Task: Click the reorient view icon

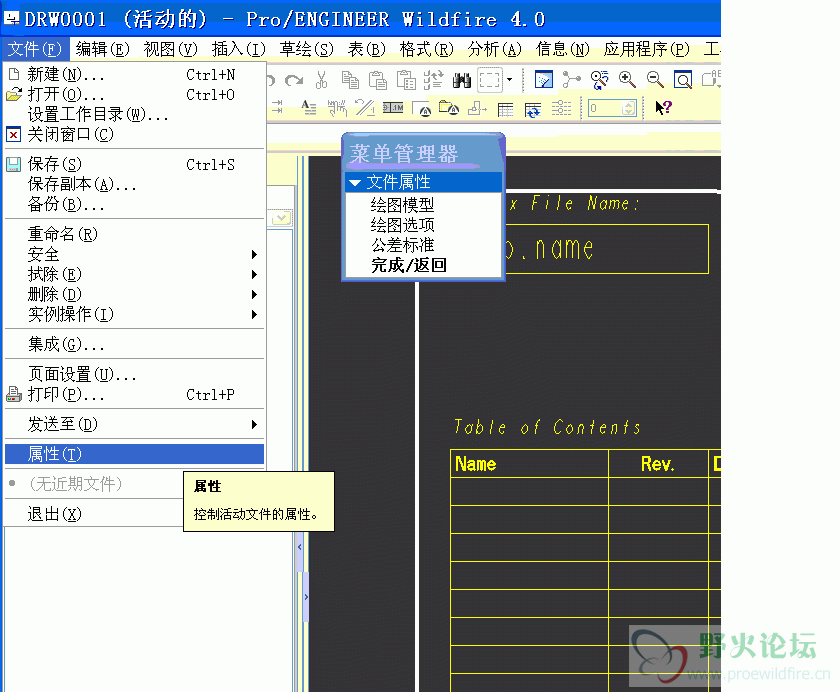Action: pos(599,80)
